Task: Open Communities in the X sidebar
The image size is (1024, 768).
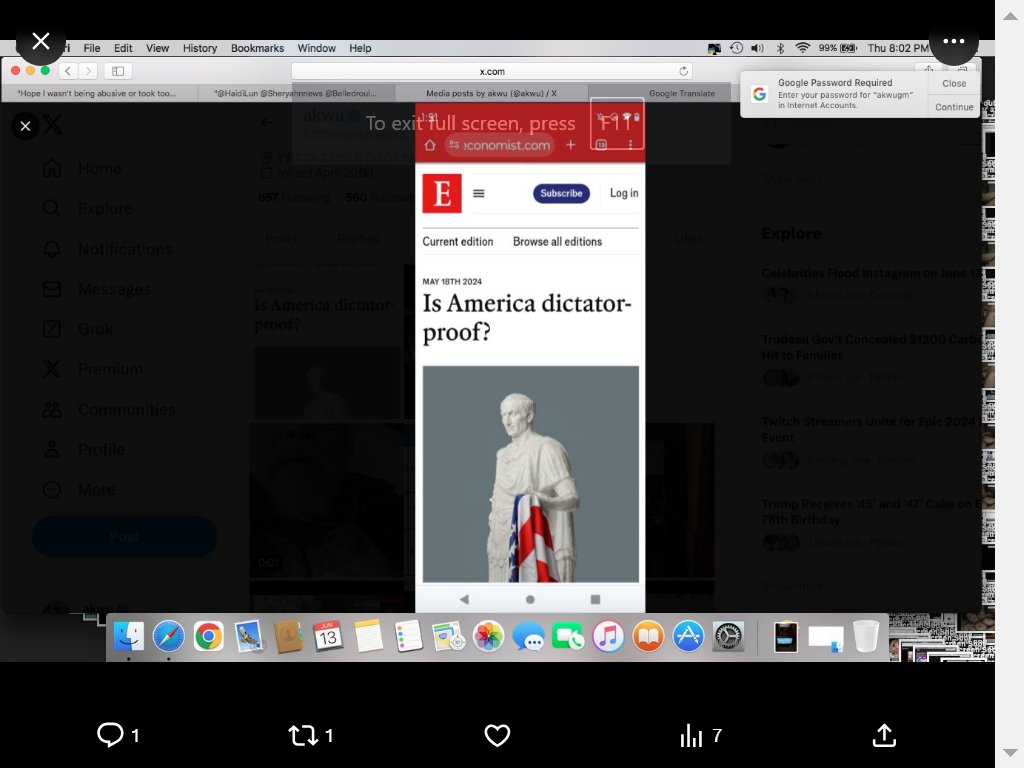Action: click(108, 409)
